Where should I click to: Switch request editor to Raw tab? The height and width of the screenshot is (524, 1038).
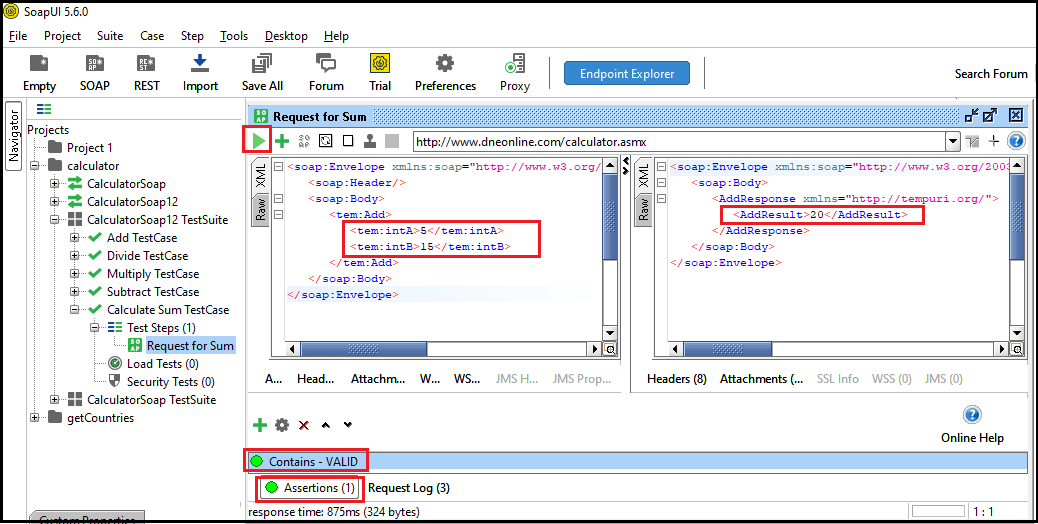coord(260,209)
